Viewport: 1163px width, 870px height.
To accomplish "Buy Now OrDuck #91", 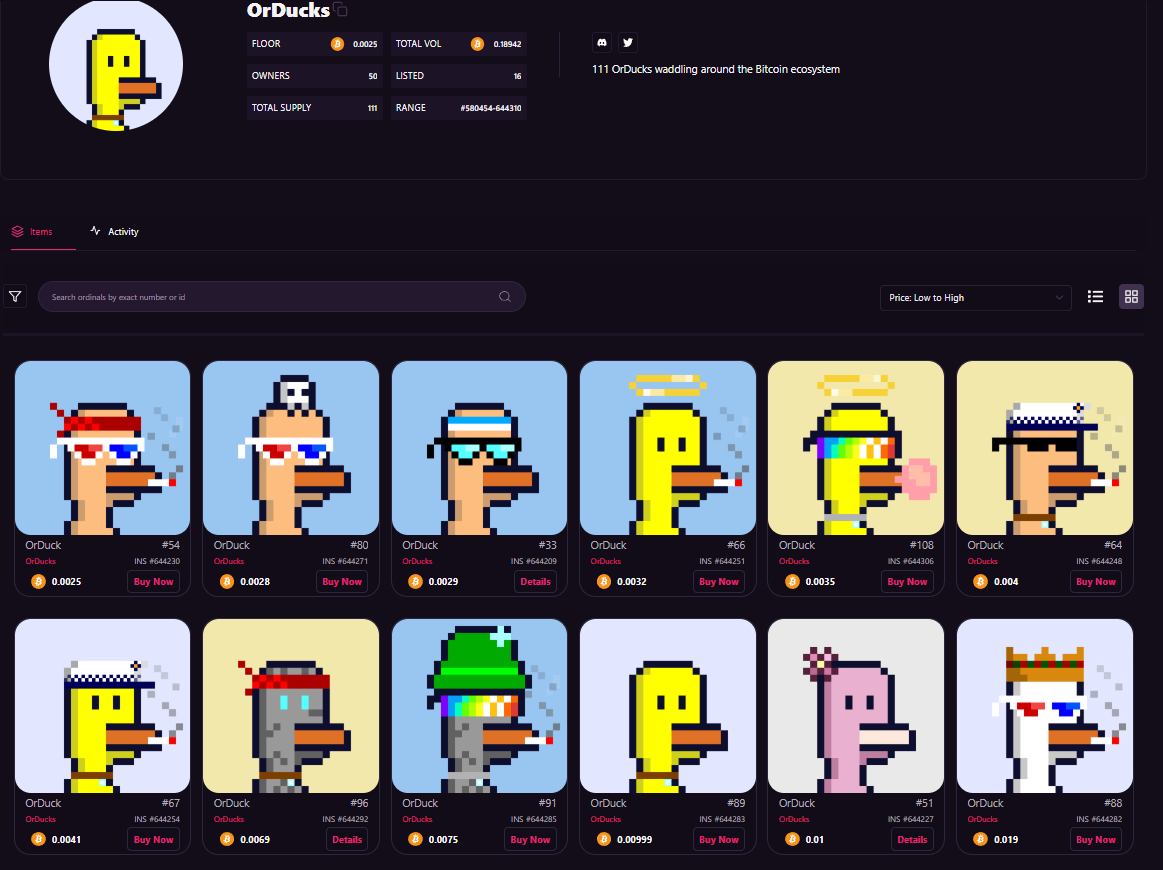I will pyautogui.click(x=530, y=840).
